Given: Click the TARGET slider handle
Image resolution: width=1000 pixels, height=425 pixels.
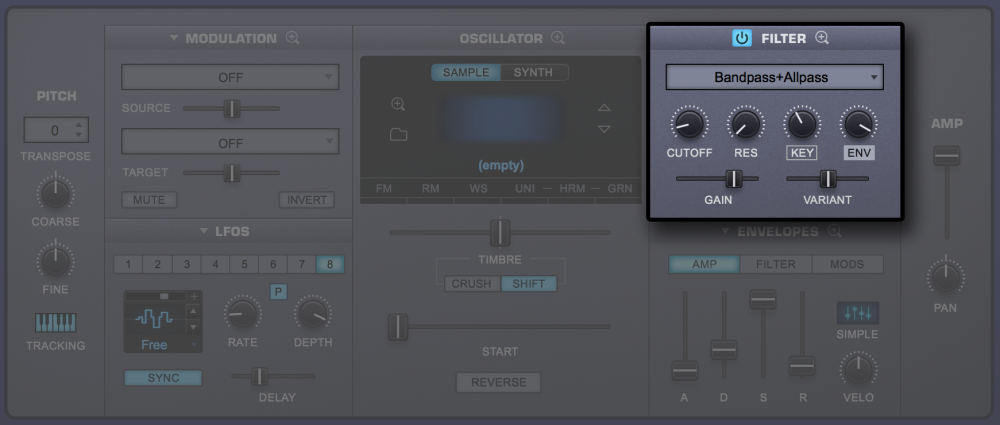Looking at the screenshot, I should tap(232, 172).
